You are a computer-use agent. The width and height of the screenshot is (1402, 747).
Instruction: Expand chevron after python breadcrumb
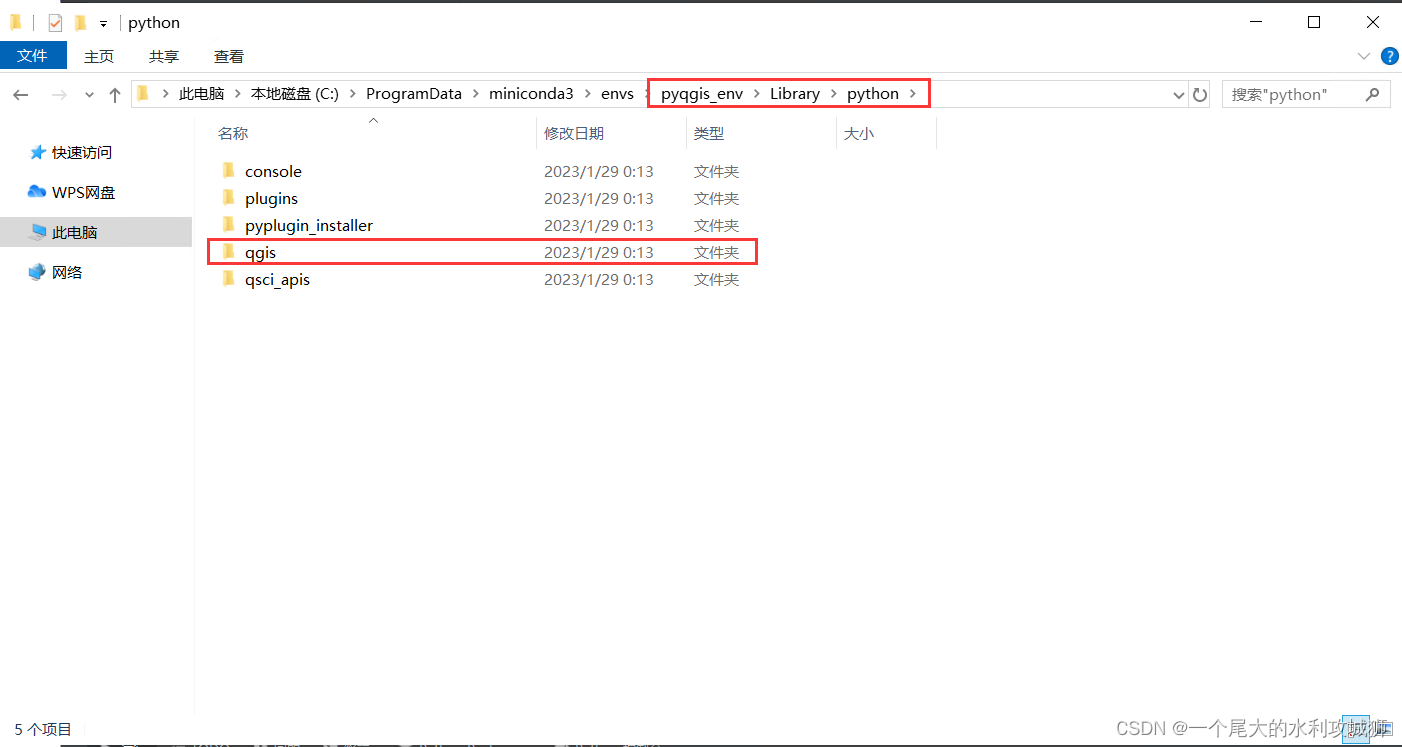[912, 94]
